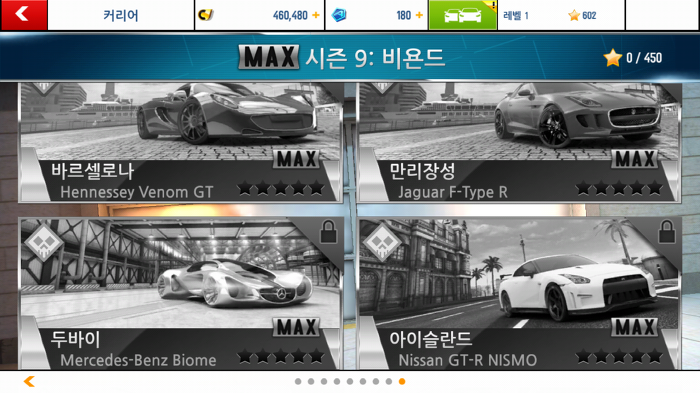Add credits with the plus next to 460,480
Screen dimensions: 700x393
pyautogui.click(x=316, y=15)
